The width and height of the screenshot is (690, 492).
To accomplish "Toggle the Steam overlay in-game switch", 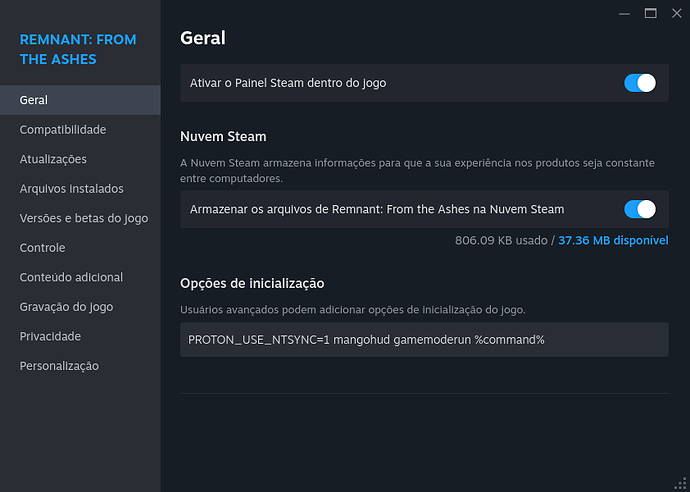I will tap(640, 83).
